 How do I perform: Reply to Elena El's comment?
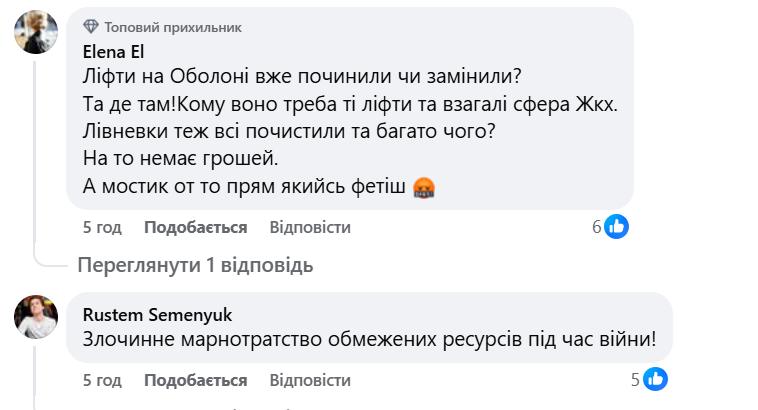click(x=310, y=228)
